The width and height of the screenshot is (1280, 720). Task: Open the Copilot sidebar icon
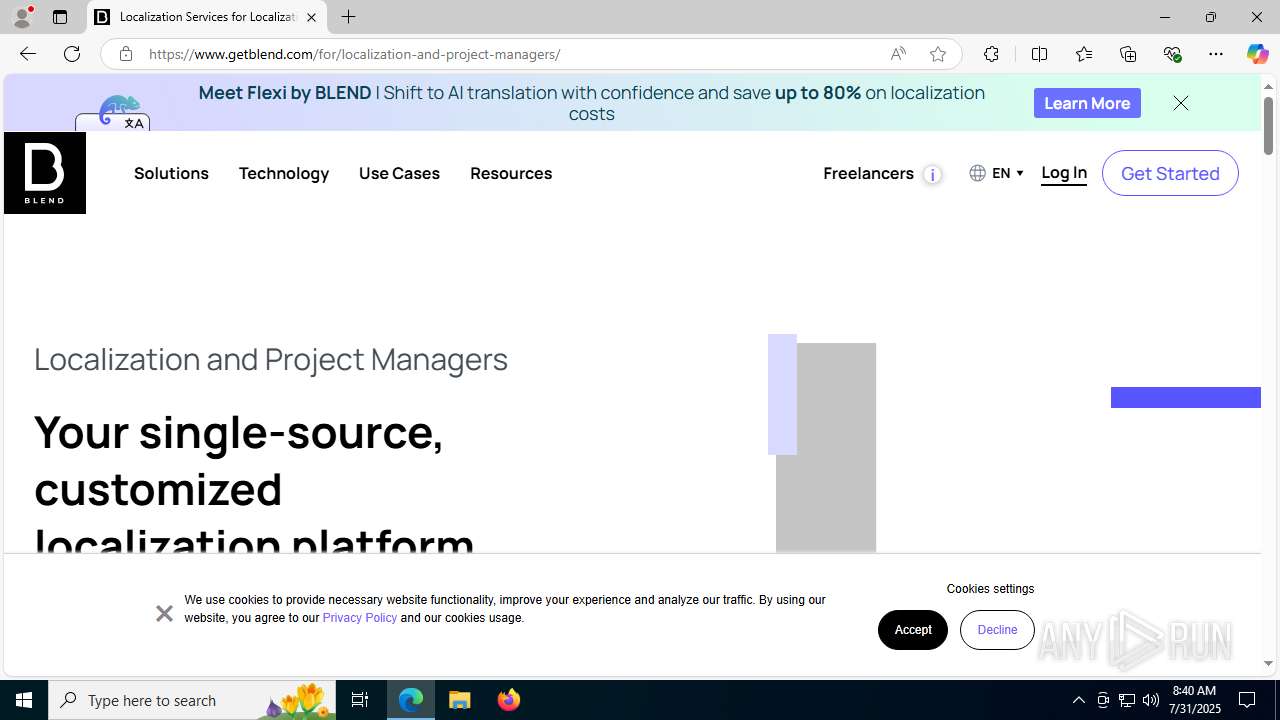click(x=1257, y=54)
